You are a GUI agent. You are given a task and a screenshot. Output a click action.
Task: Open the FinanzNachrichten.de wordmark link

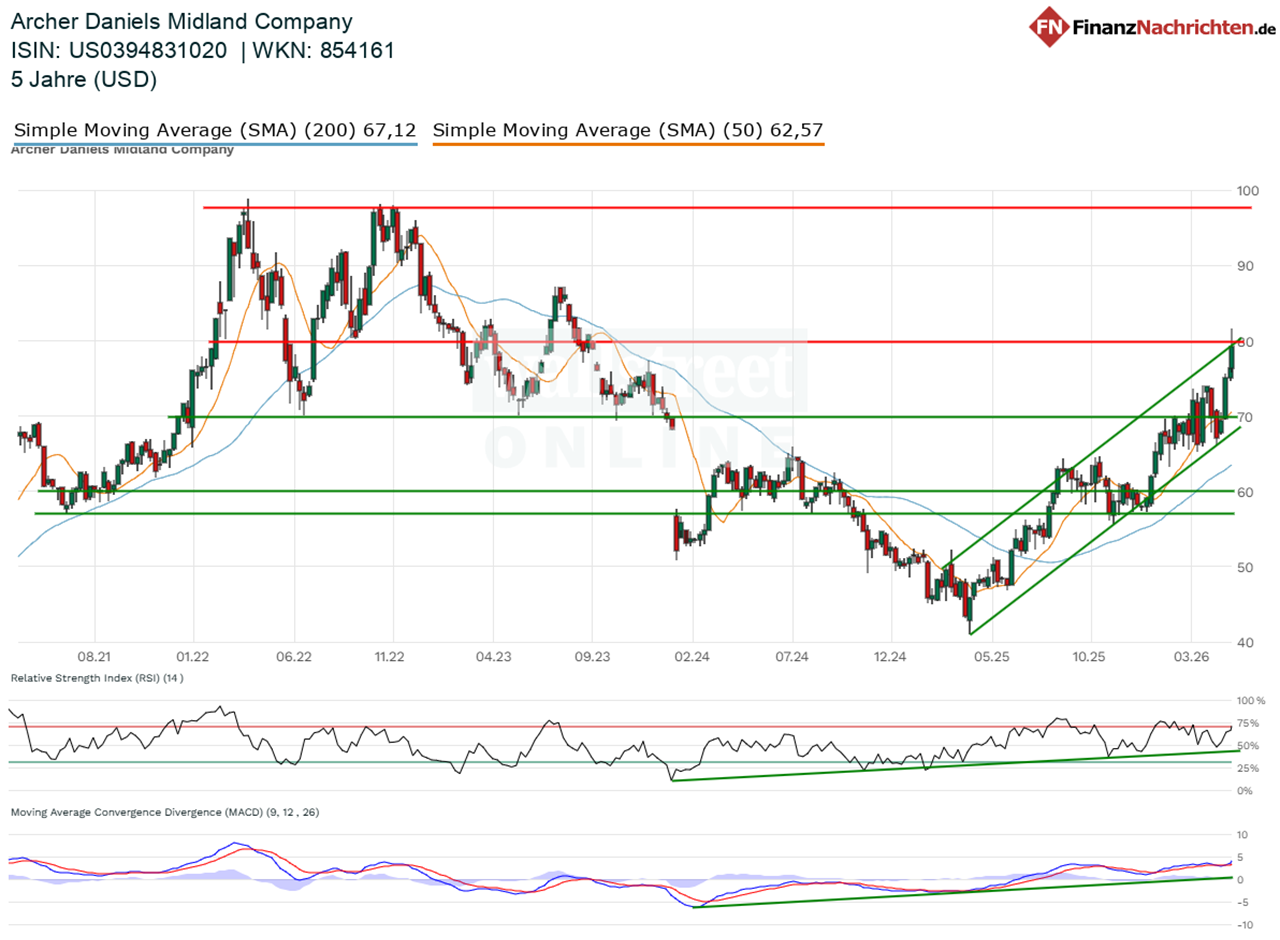click(1172, 26)
